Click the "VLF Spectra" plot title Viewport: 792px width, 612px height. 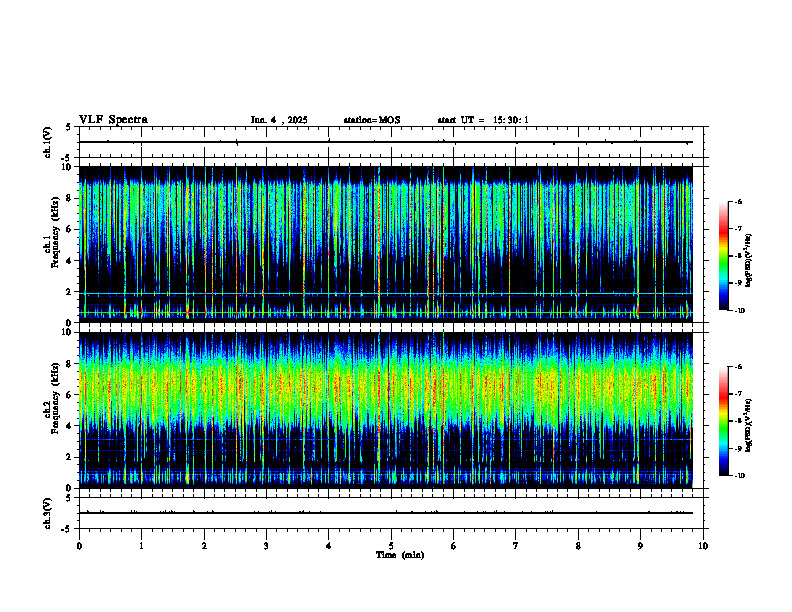[113, 120]
